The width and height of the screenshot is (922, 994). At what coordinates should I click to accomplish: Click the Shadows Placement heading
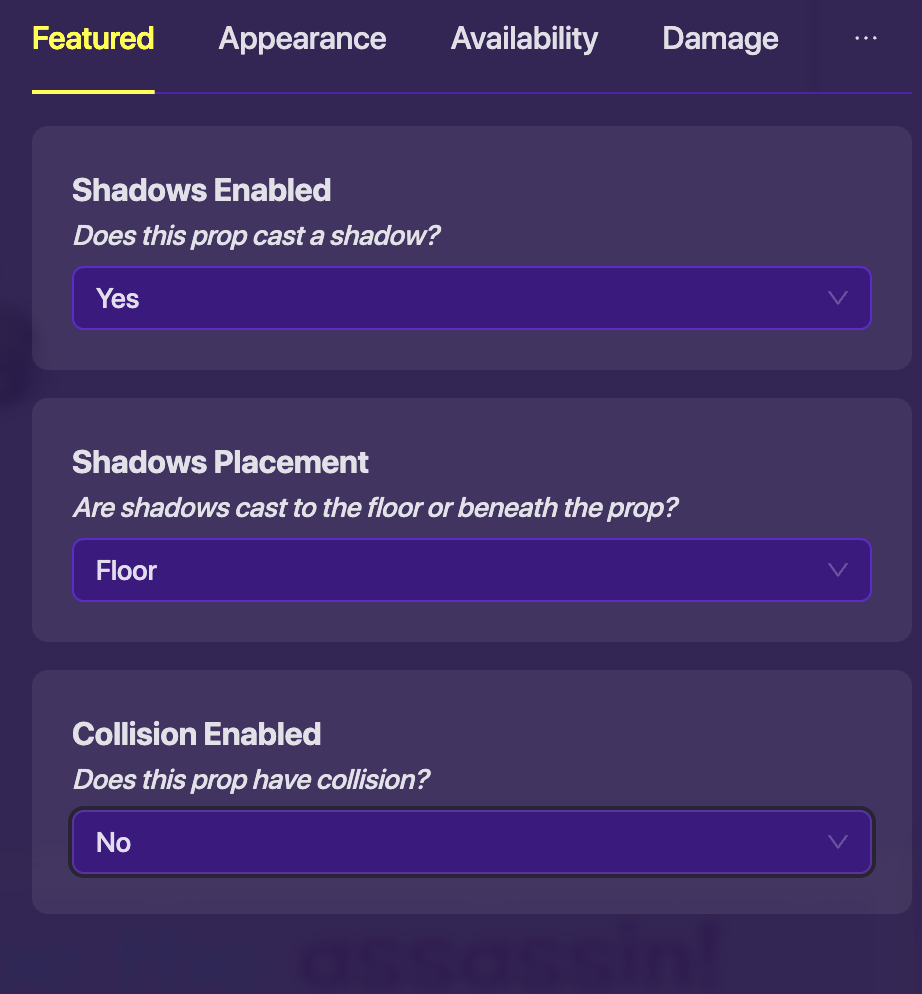[x=220, y=462]
